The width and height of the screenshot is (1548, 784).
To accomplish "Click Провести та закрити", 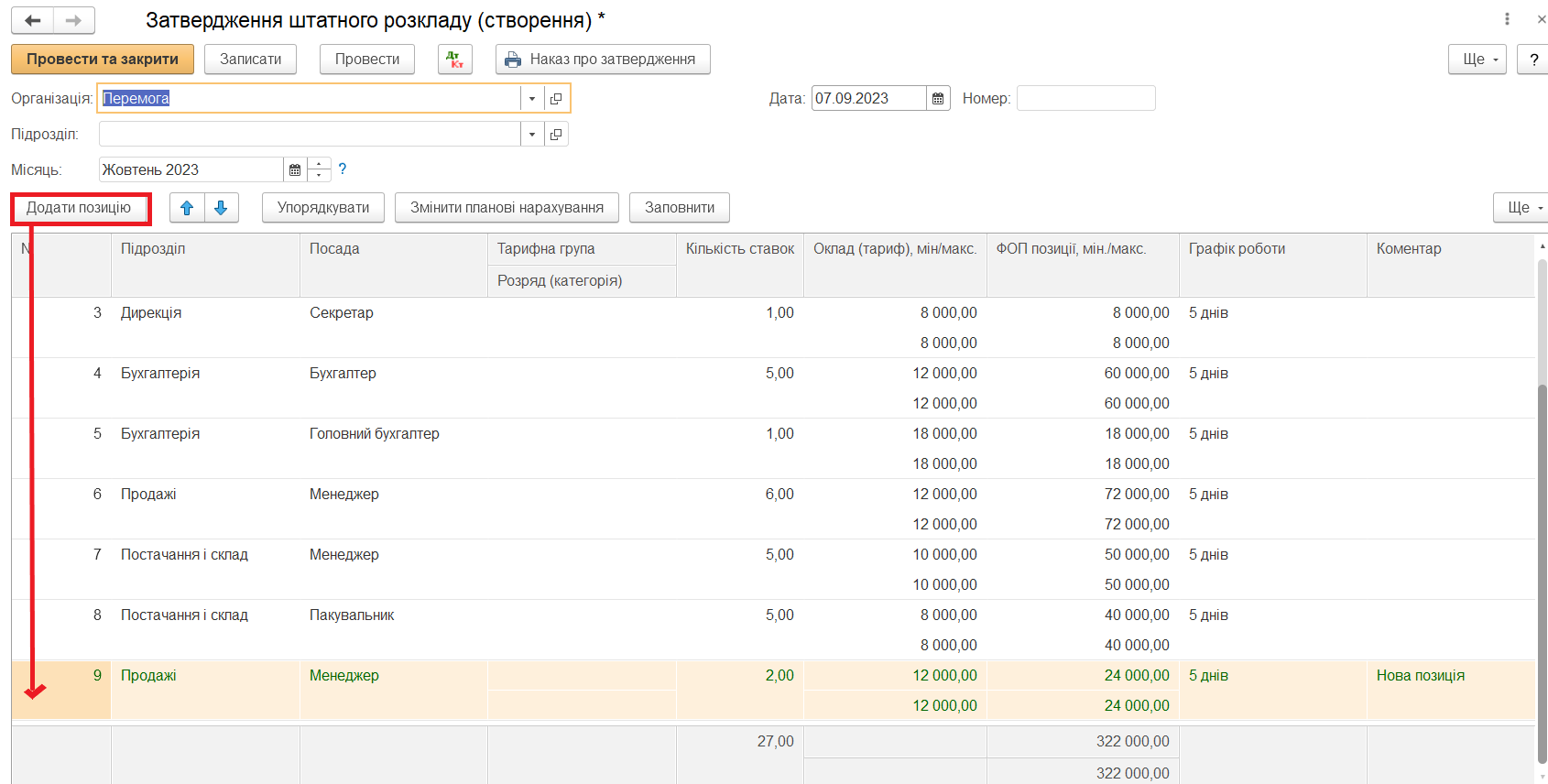I will (x=103, y=60).
